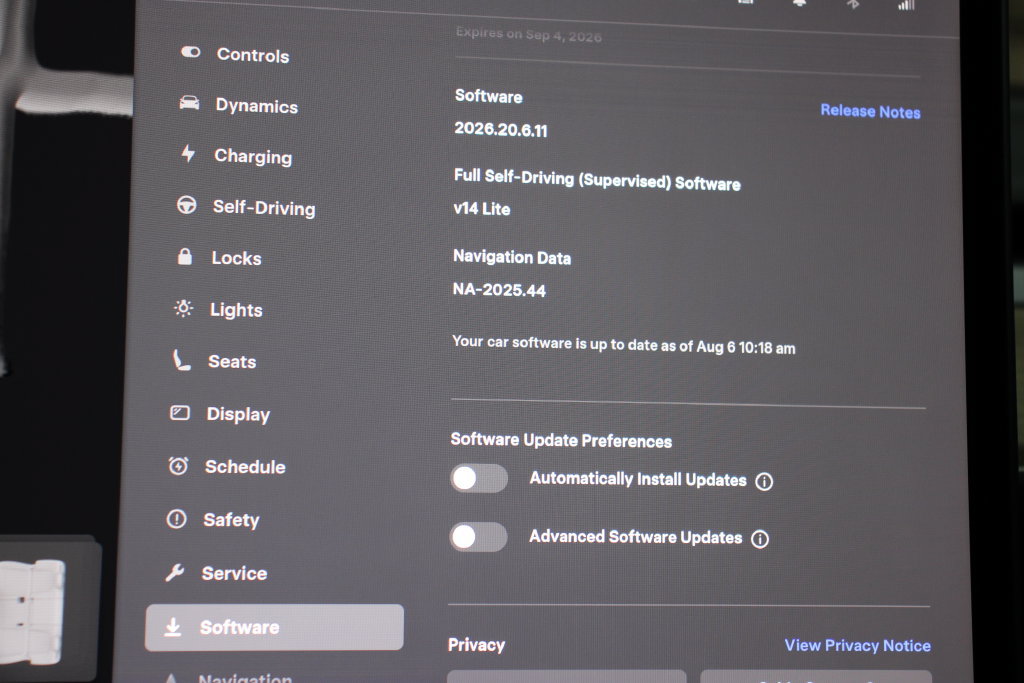
Task: Open View Privacy Notice link
Action: (857, 645)
